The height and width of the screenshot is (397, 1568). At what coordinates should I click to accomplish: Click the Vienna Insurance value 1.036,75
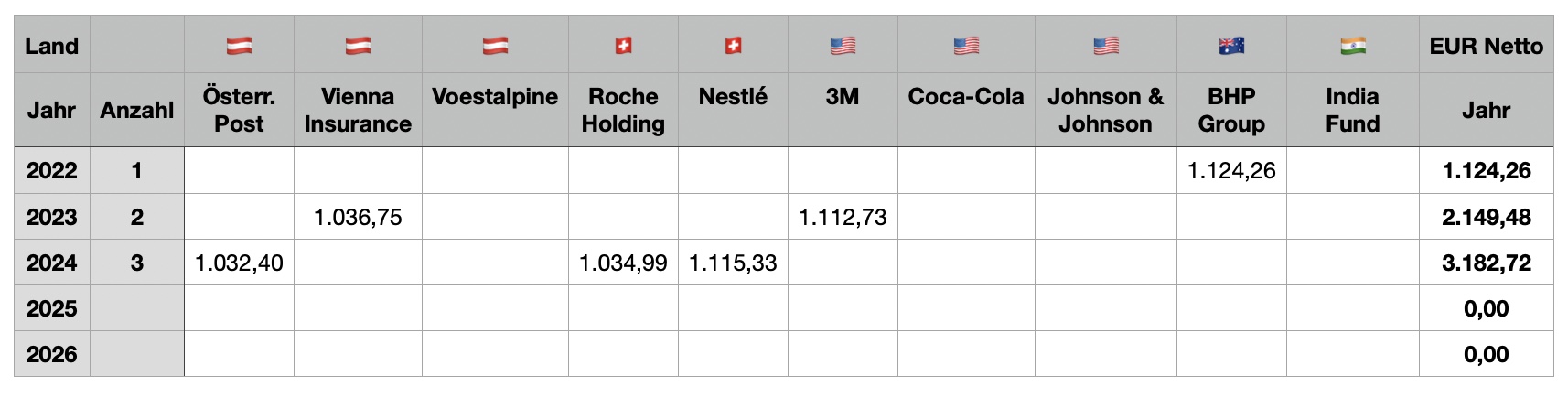tap(358, 217)
